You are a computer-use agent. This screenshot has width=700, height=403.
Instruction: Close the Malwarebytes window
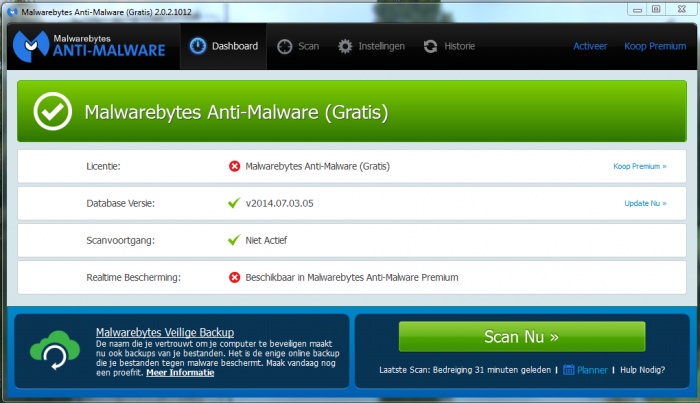pos(681,9)
